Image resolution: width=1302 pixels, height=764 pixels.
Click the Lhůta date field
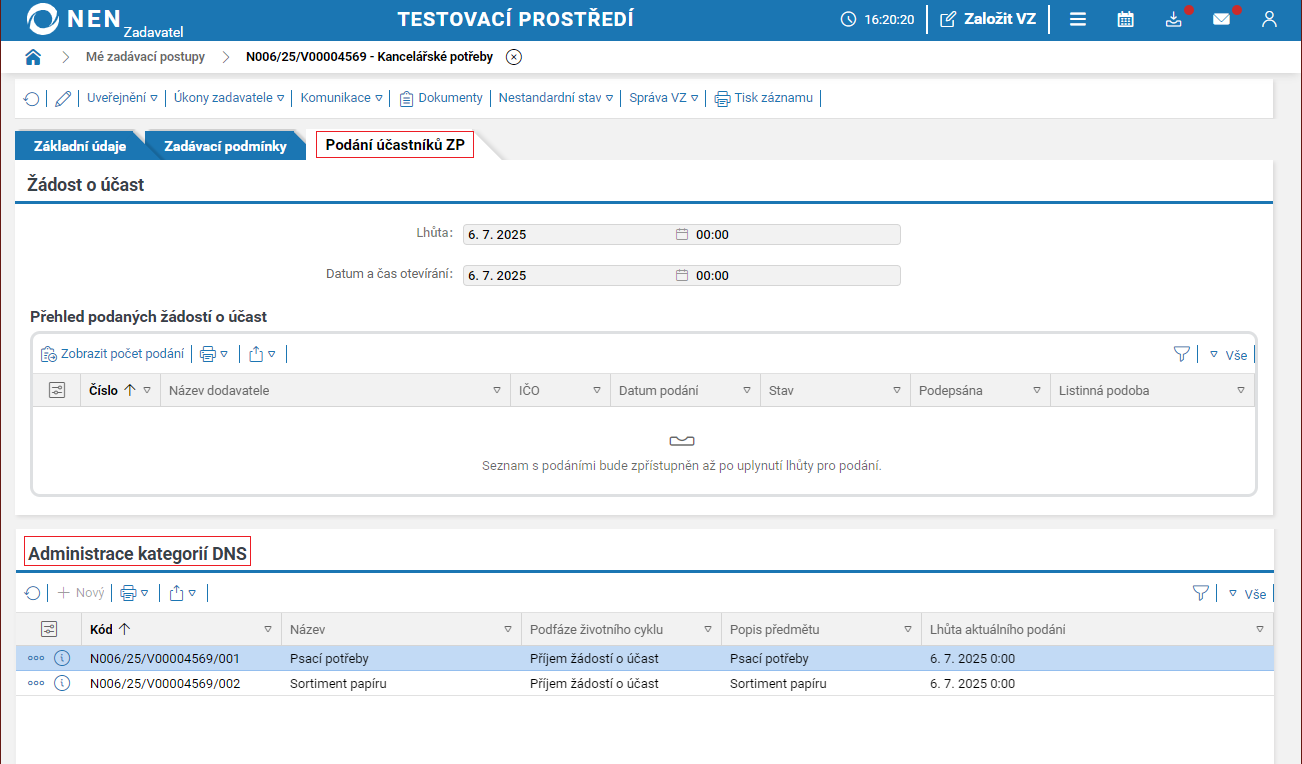568,235
